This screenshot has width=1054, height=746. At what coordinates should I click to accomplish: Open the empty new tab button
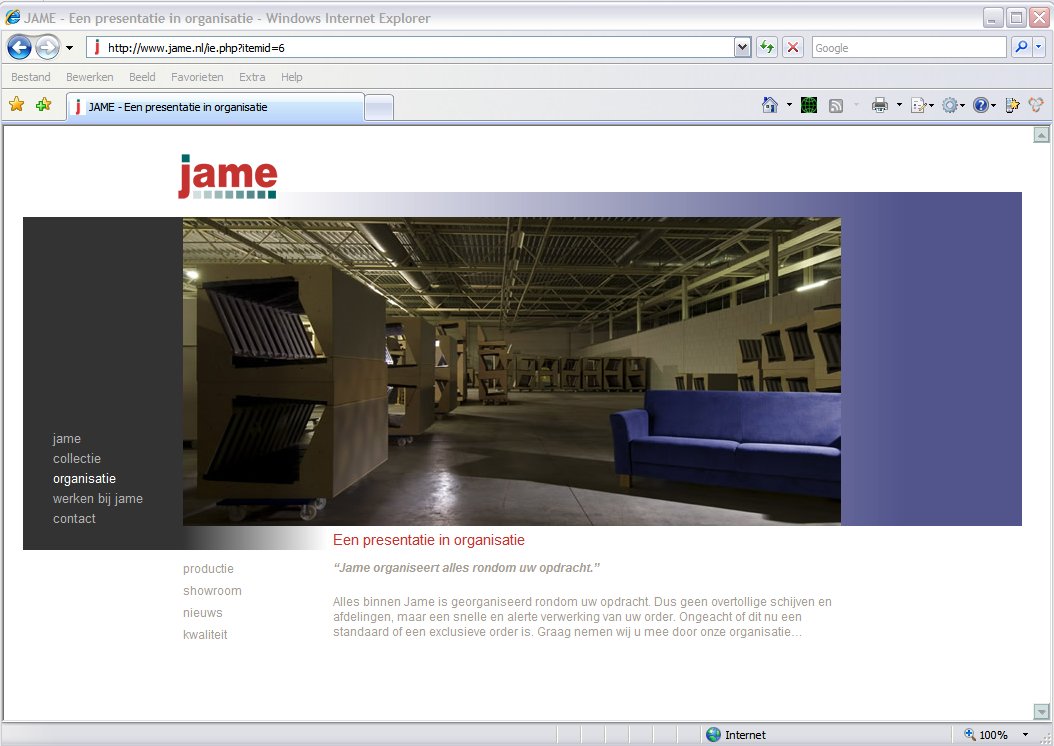coord(379,107)
